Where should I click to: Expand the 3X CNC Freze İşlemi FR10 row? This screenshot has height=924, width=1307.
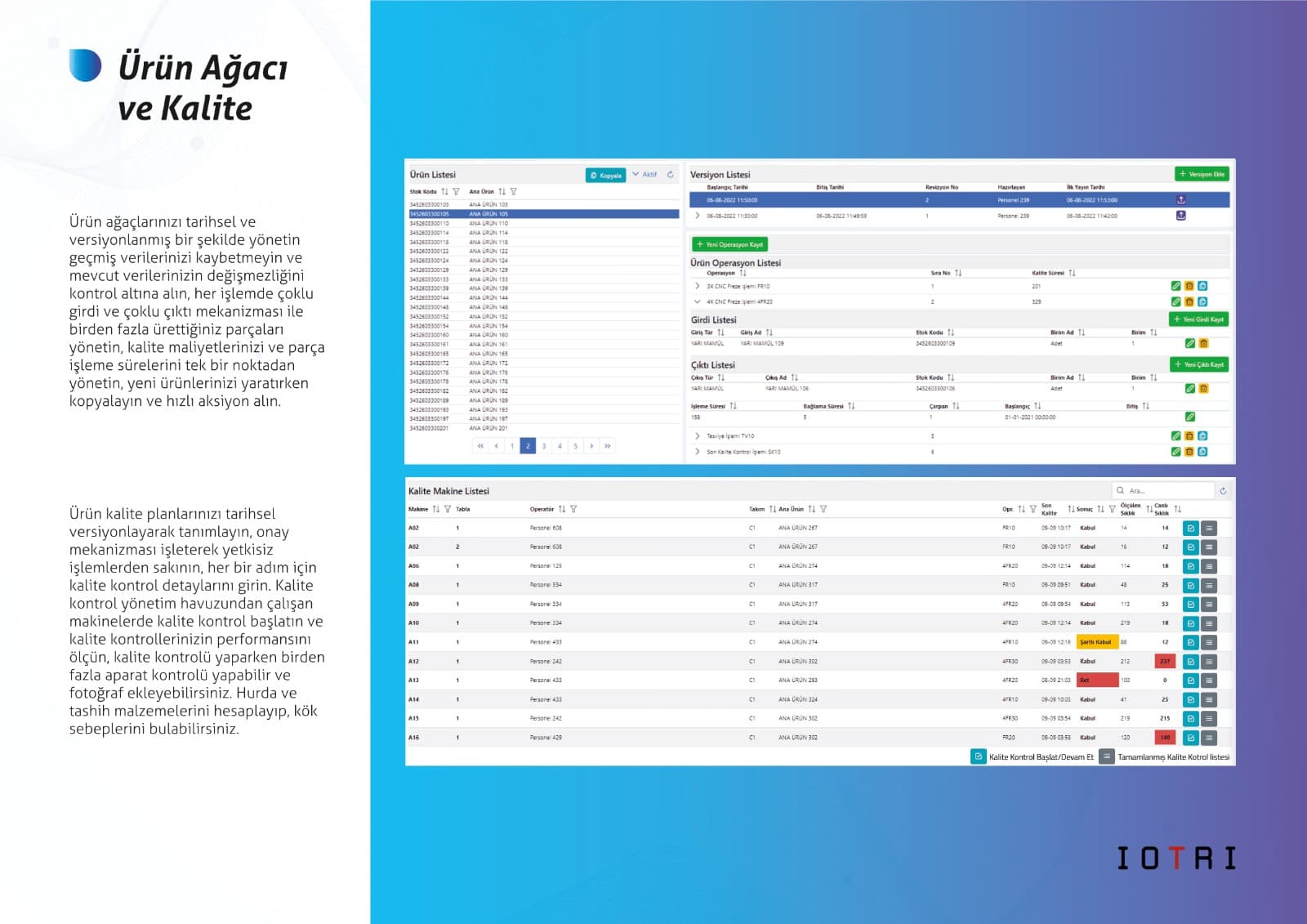point(697,286)
